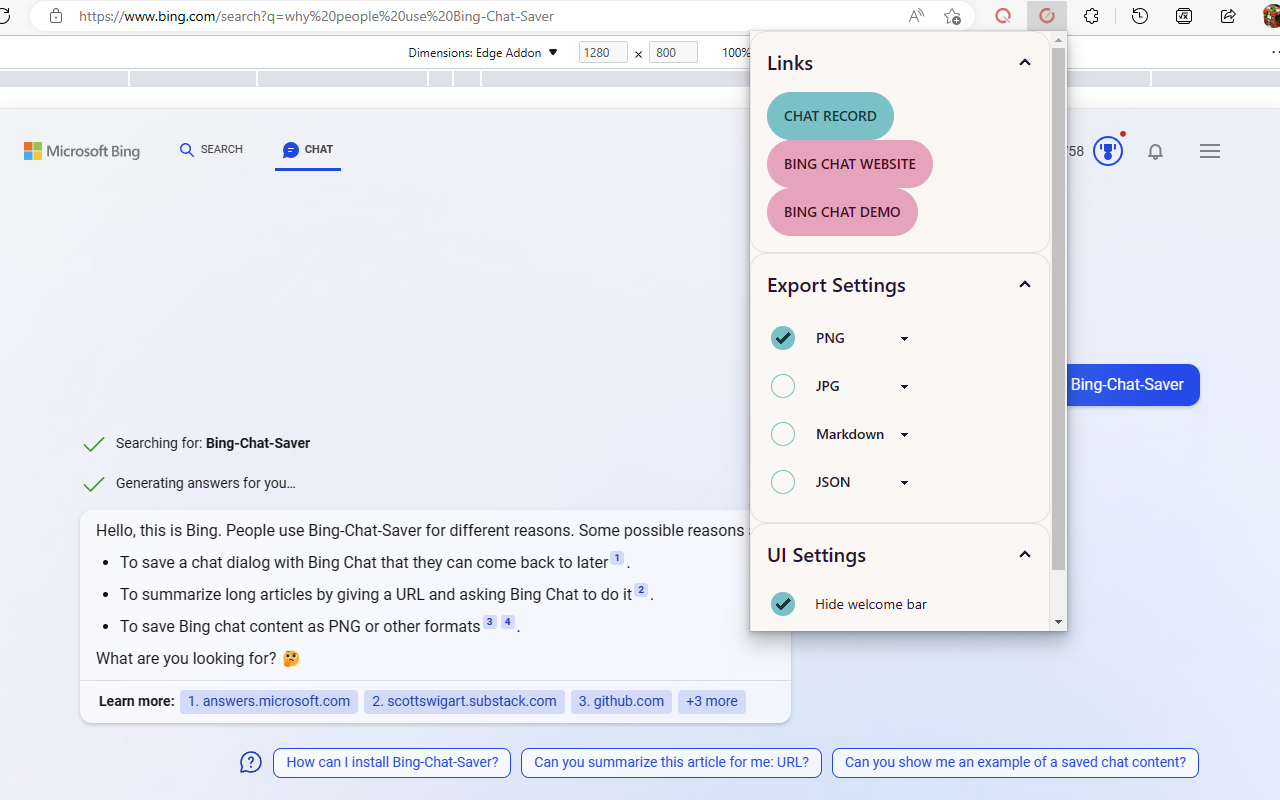
Task: Open Microsoft Rewards trophy icon
Action: 1108,151
